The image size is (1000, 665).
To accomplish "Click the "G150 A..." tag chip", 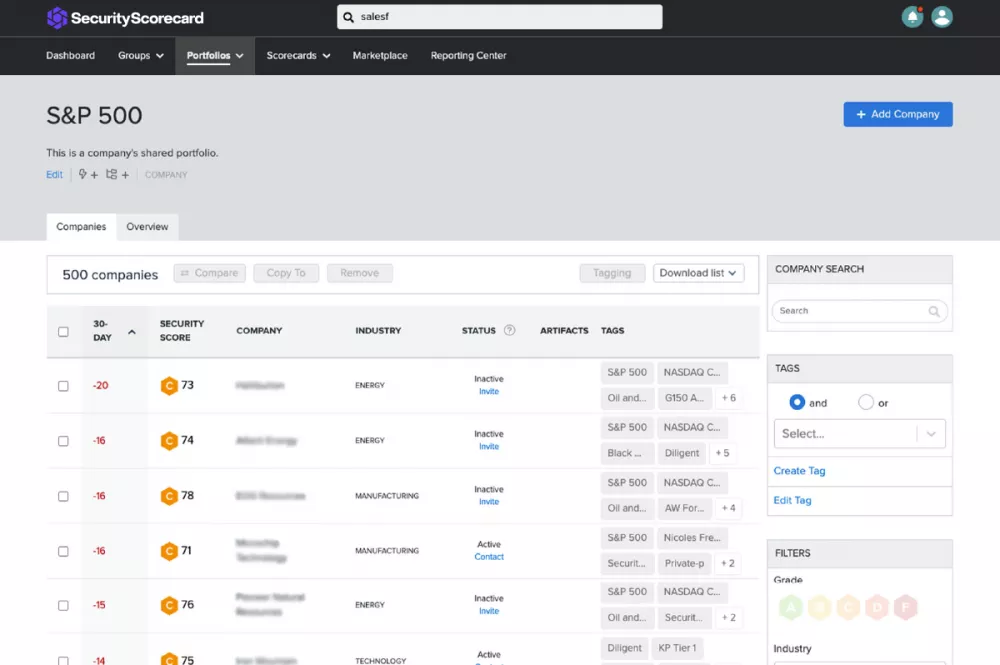I will pyautogui.click(x=684, y=398).
